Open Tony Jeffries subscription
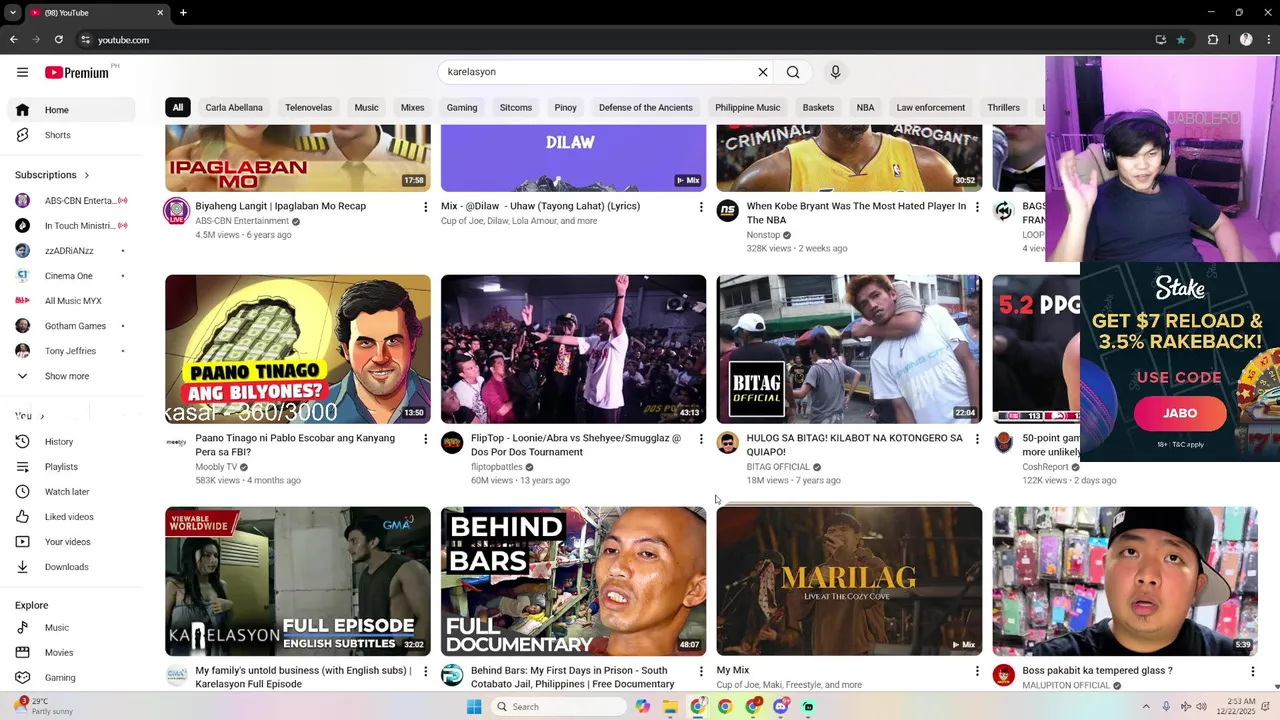The height and width of the screenshot is (720, 1280). click(x=71, y=351)
